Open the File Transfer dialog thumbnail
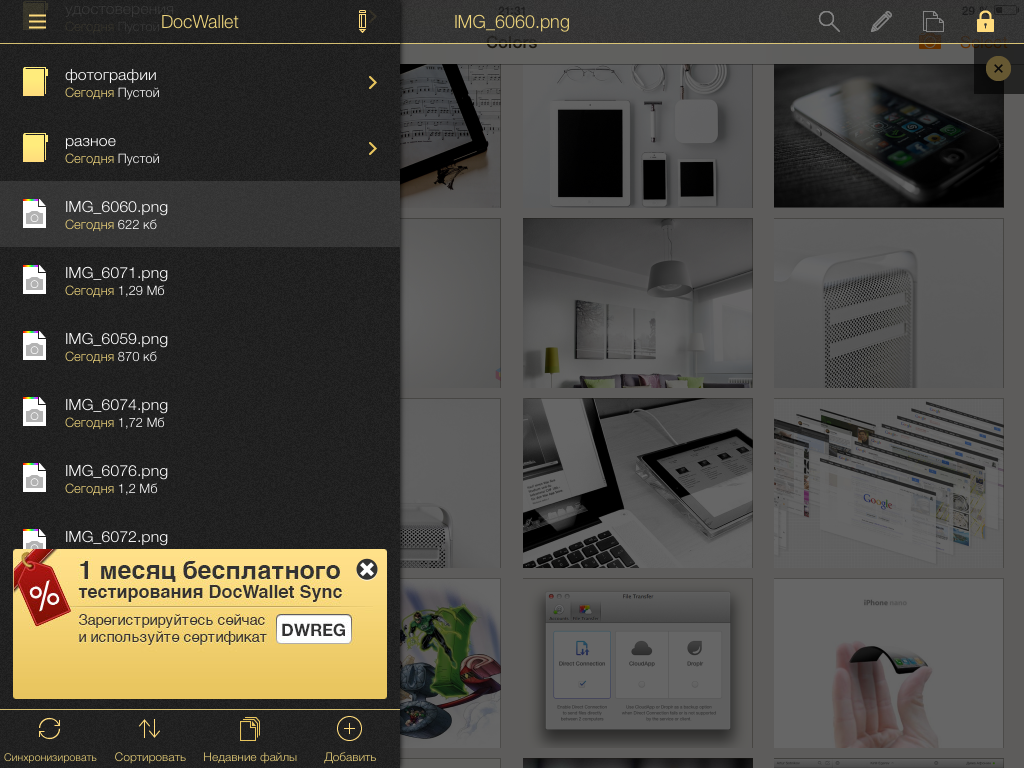 click(x=637, y=664)
